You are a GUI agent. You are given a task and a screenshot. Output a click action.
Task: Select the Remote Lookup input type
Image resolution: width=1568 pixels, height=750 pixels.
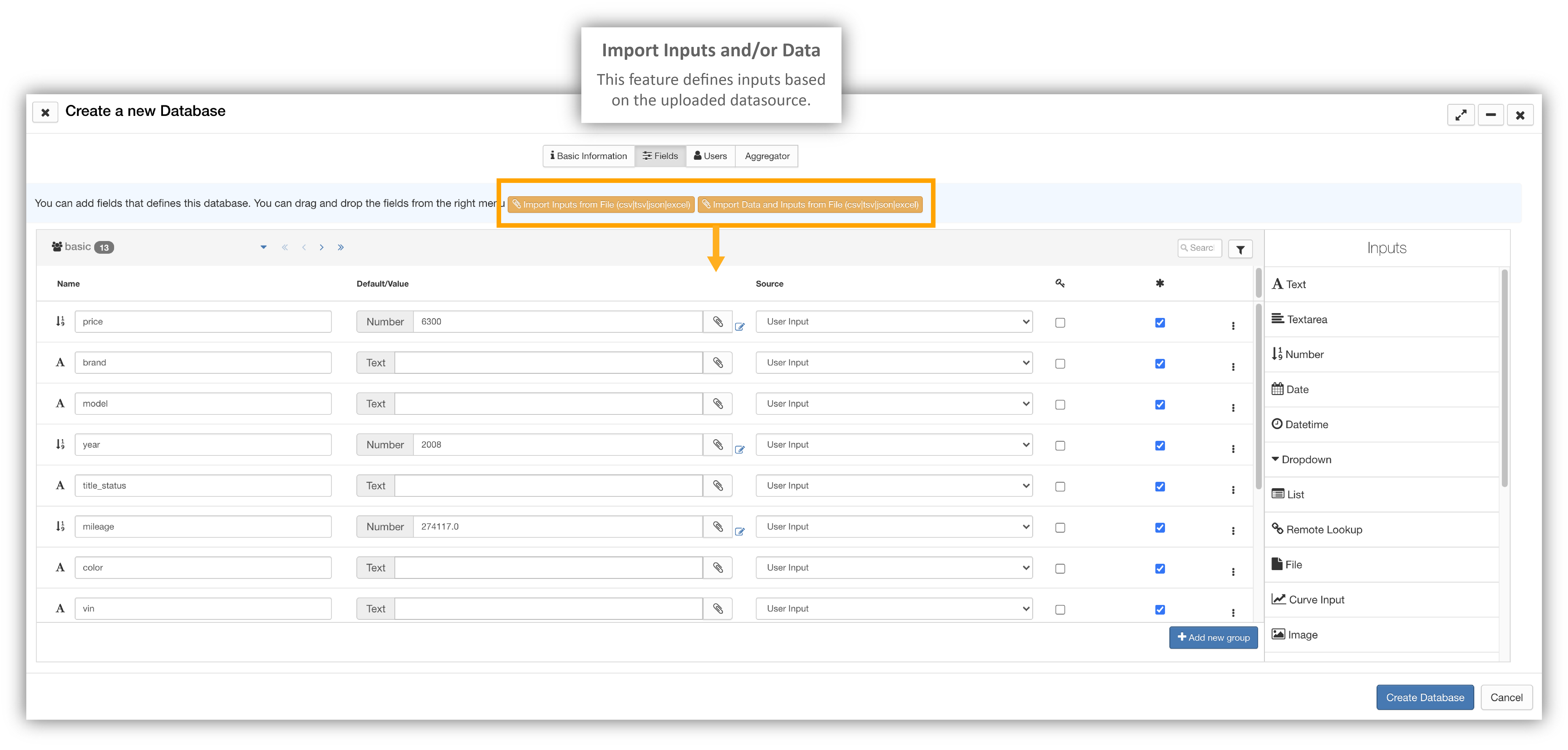click(1382, 530)
